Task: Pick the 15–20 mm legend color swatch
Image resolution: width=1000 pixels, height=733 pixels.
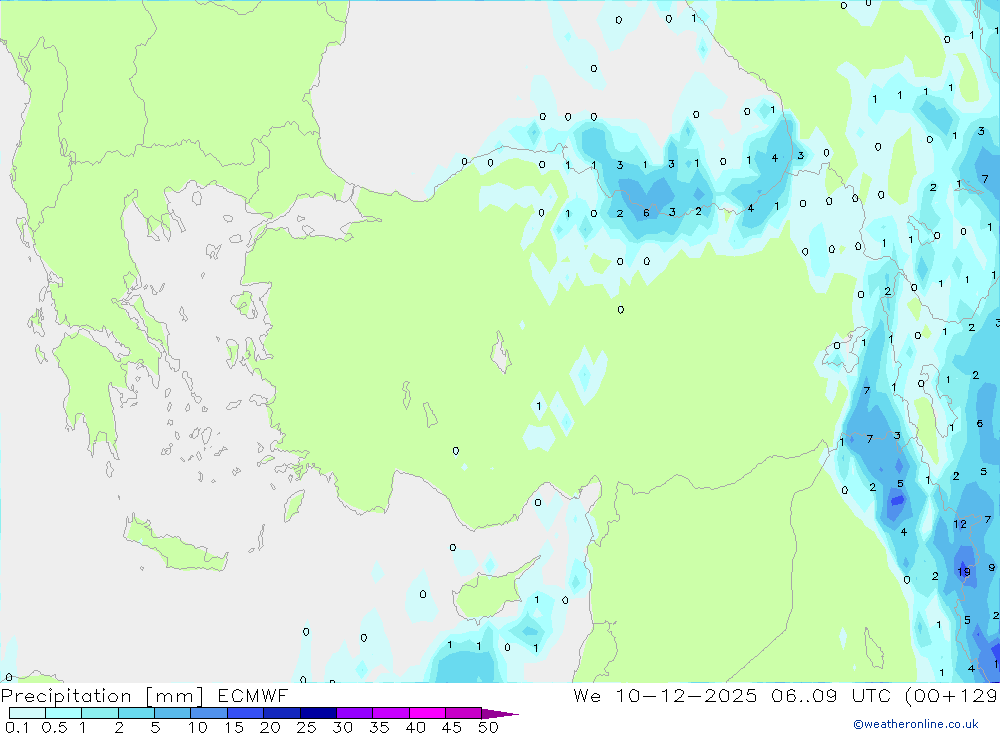Action: 245,713
